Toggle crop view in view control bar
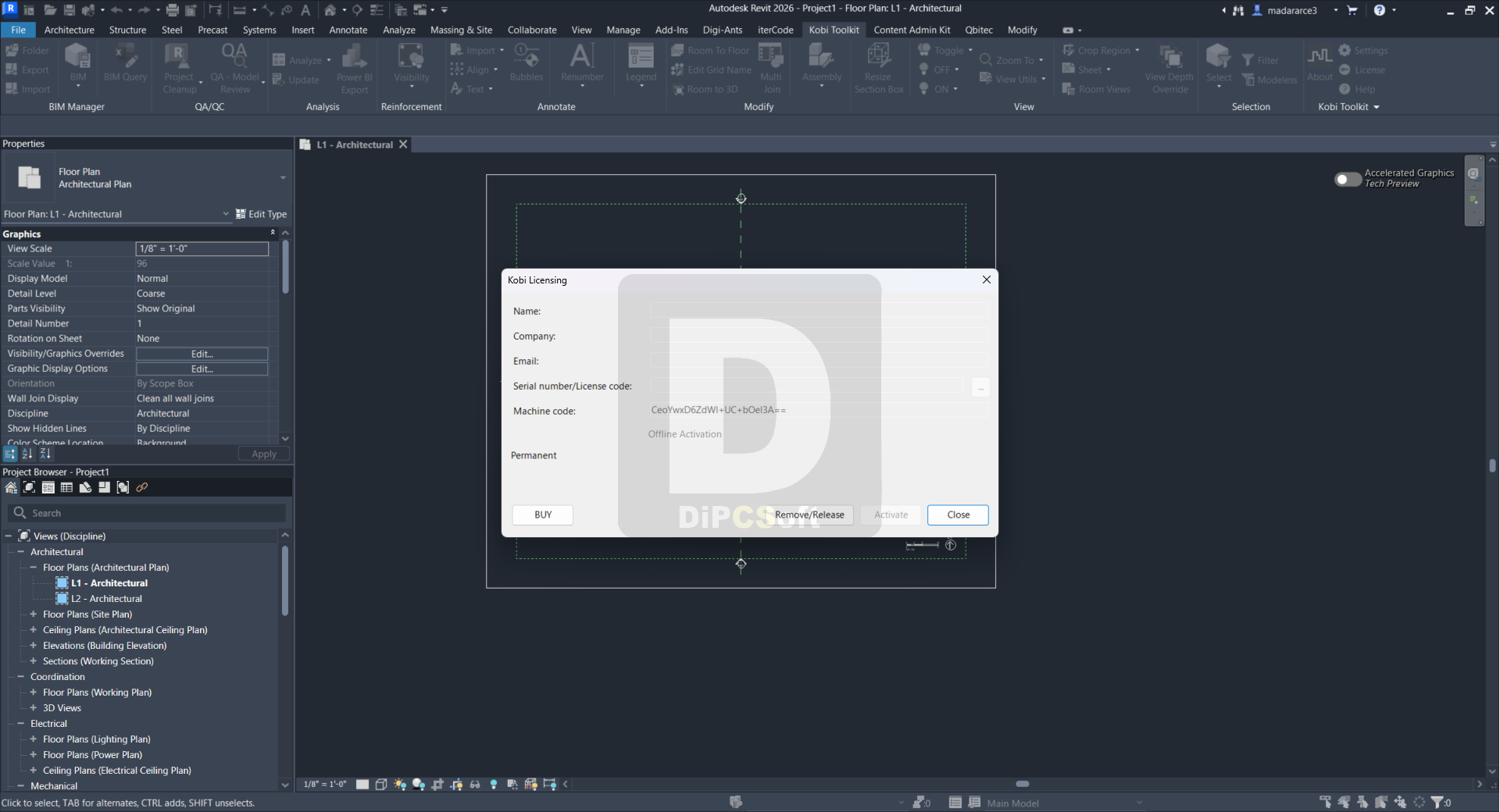Image resolution: width=1500 pixels, height=812 pixels. (x=437, y=784)
